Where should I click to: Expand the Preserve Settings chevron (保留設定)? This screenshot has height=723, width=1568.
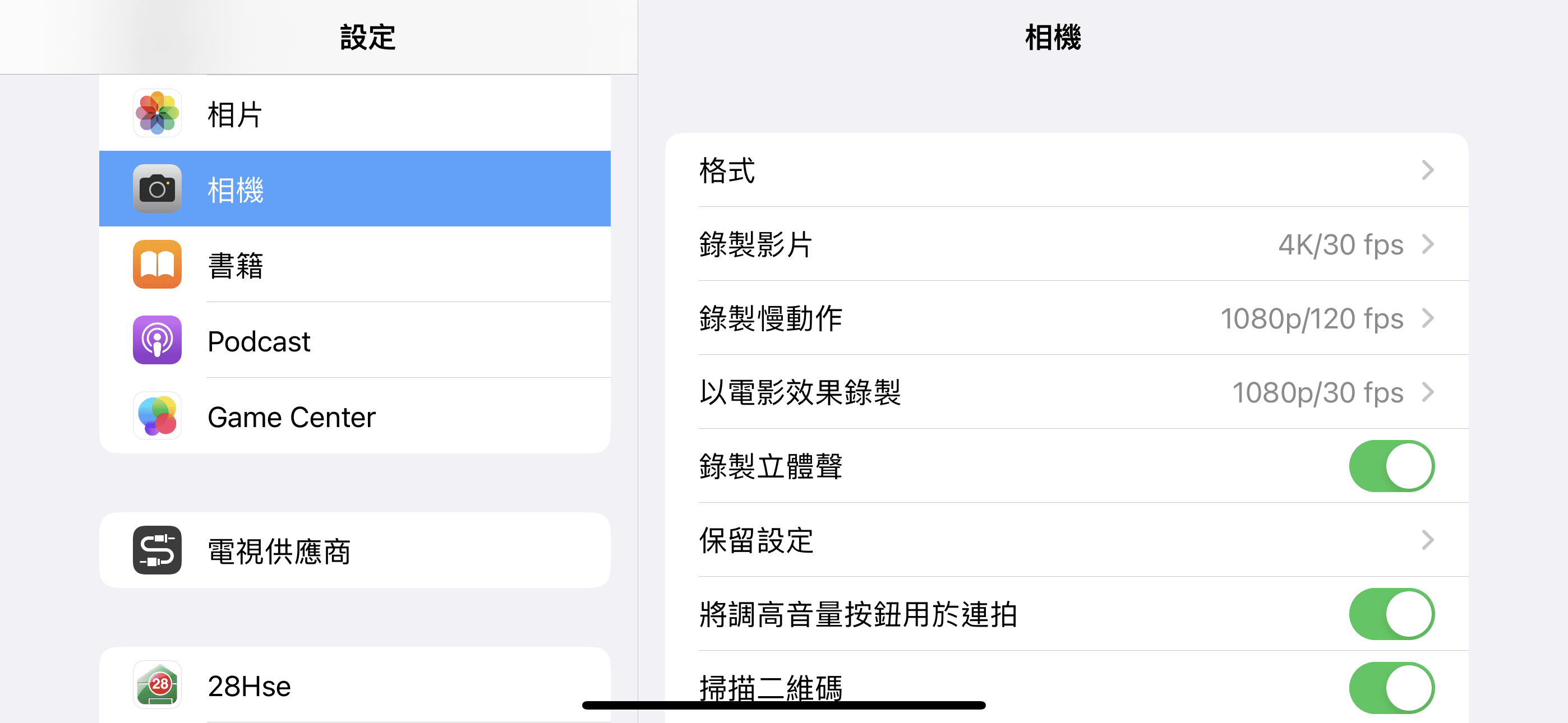[x=1427, y=540]
